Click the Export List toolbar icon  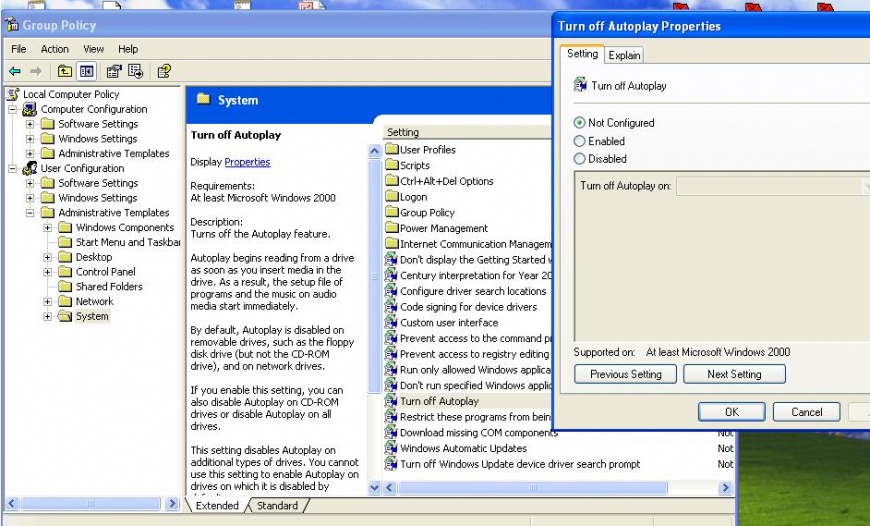pos(135,71)
